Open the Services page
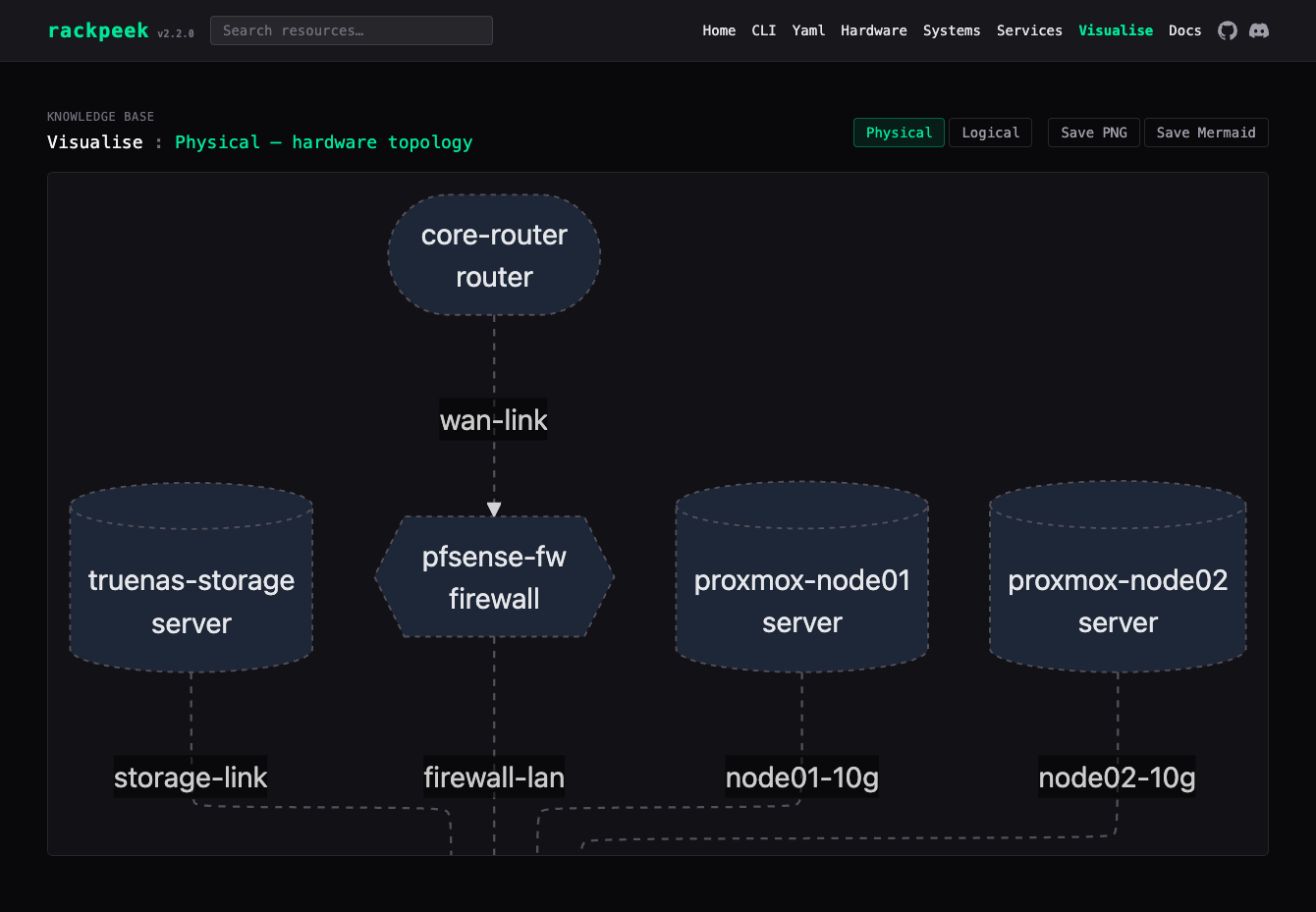Viewport: 1316px width, 912px height. pos(1029,30)
